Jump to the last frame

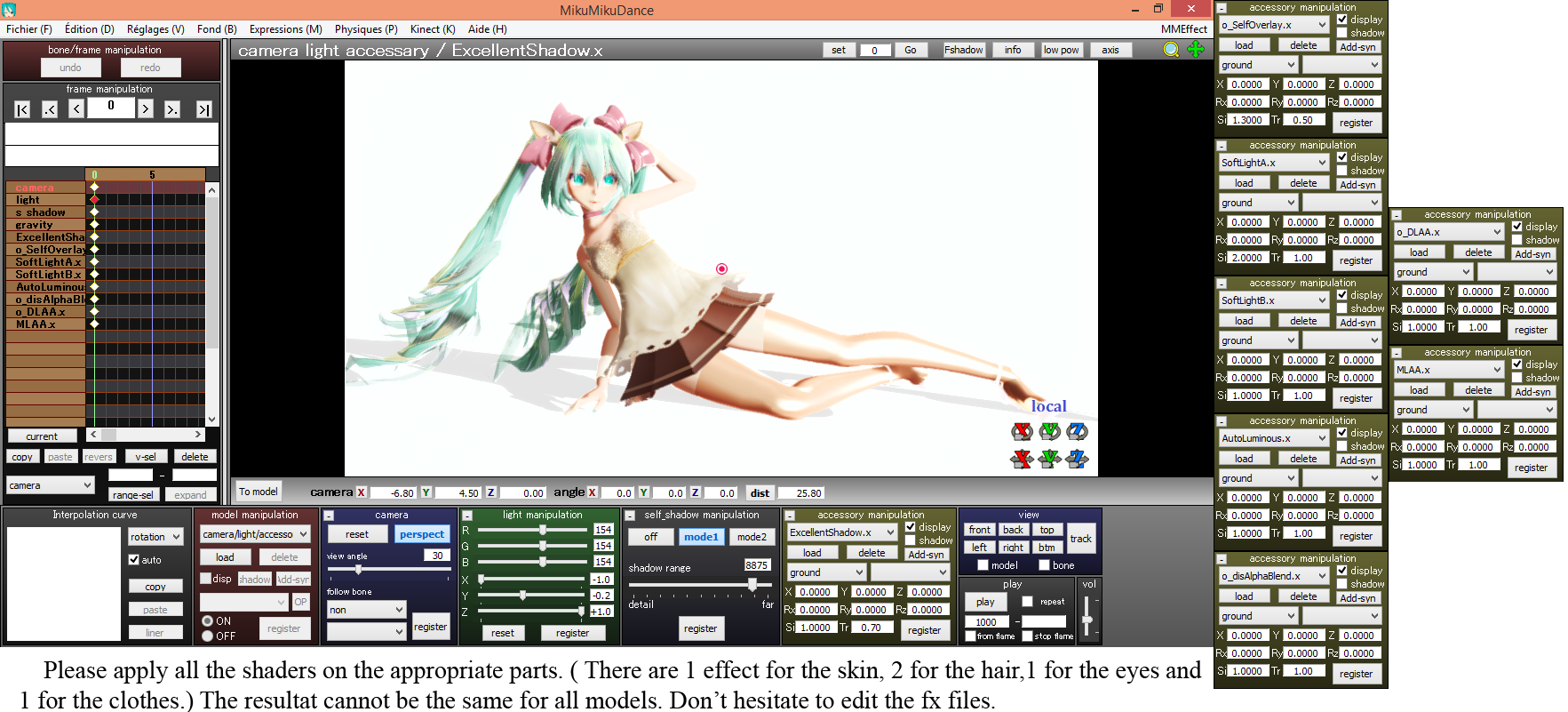[204, 109]
